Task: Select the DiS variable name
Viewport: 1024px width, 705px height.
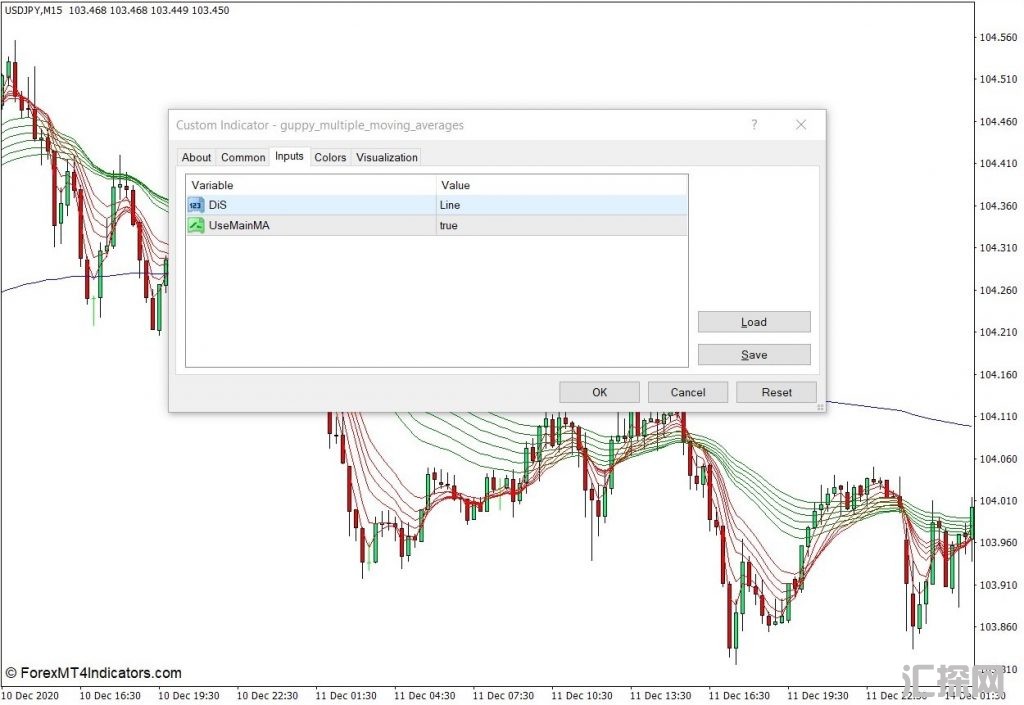Action: 217,205
